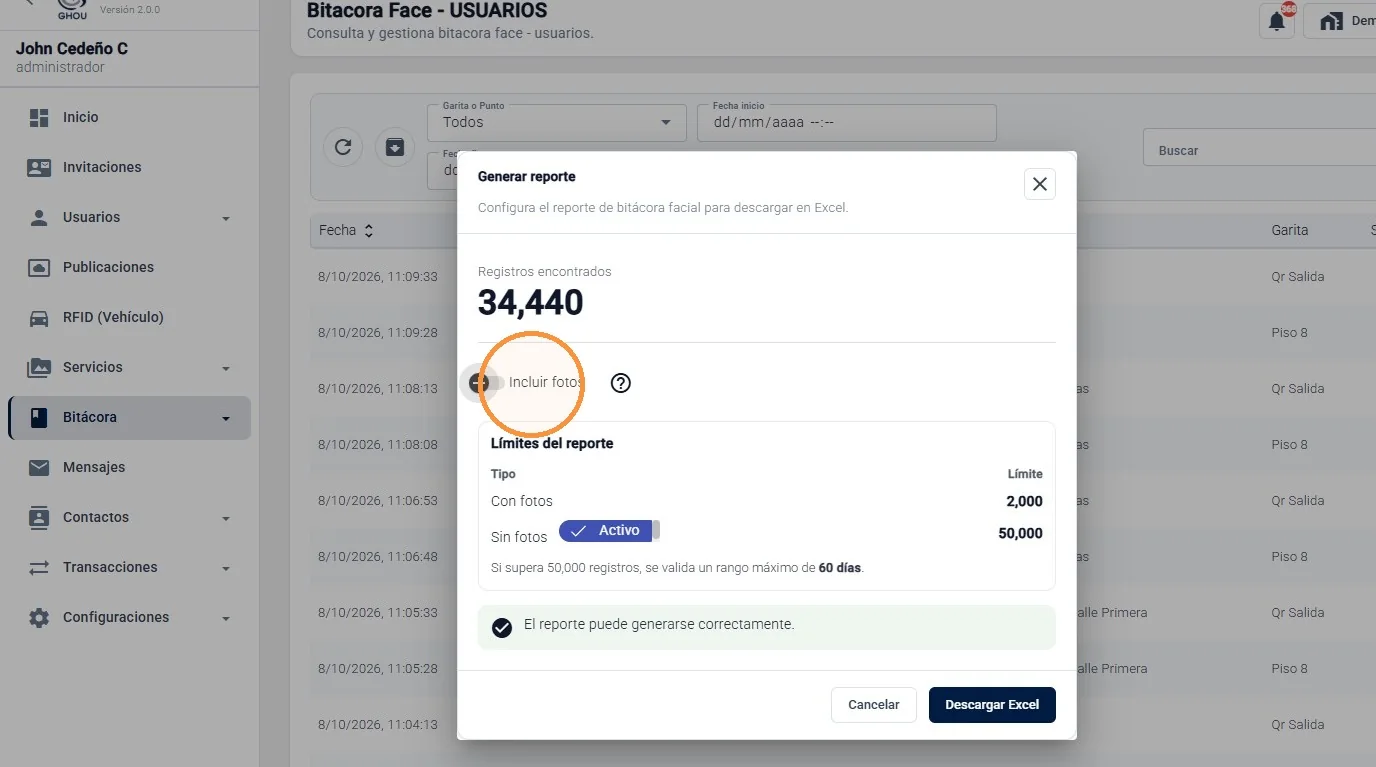Click the 34,440 records count

(530, 303)
